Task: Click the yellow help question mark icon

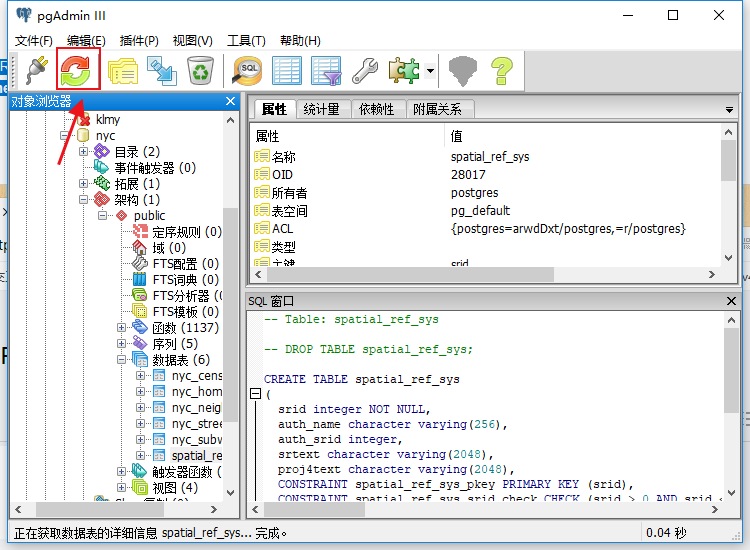Action: (502, 70)
